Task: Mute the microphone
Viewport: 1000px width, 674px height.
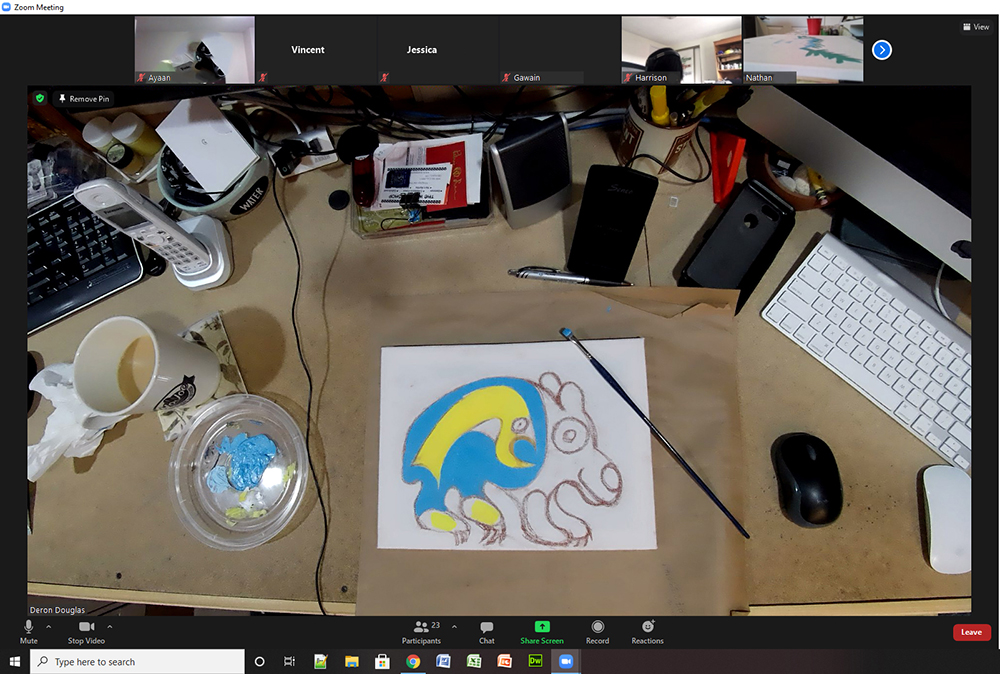Action: pos(28,630)
